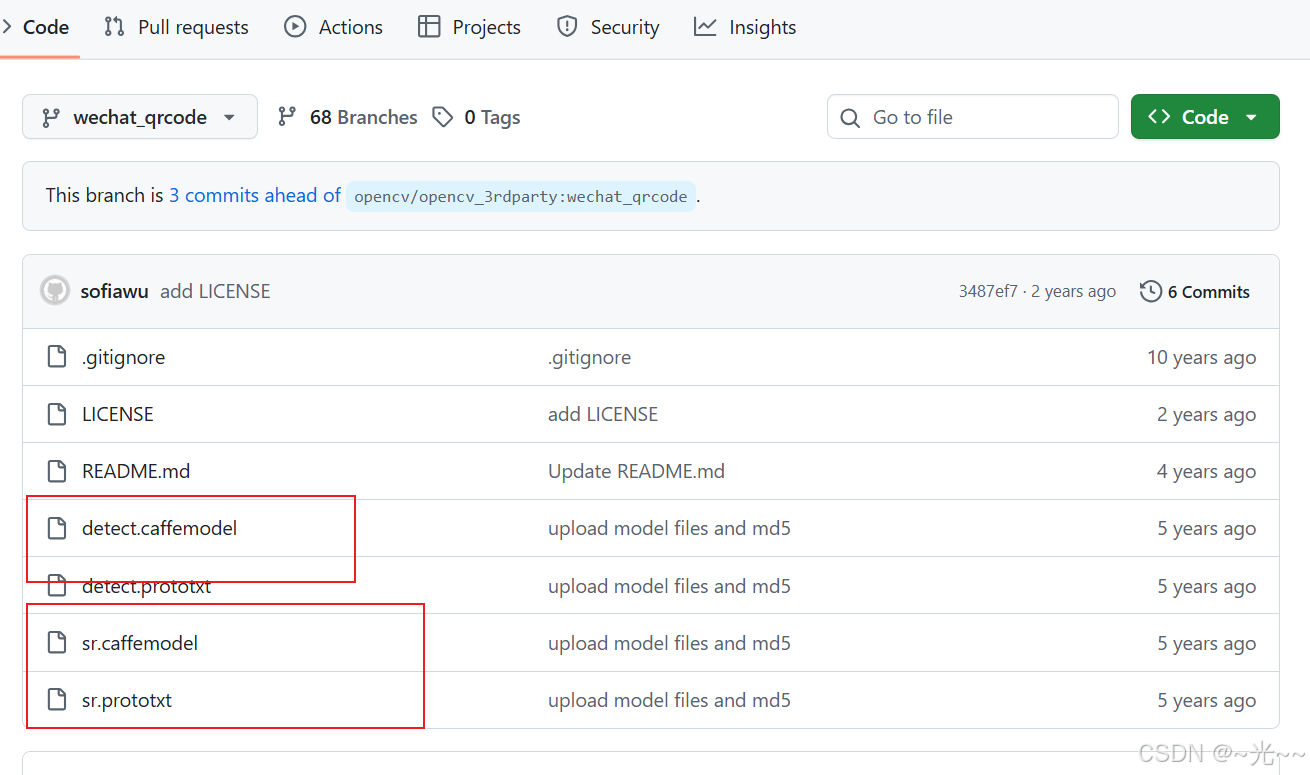Open the detect.prototxt file
This screenshot has width=1310, height=775.
(x=147, y=586)
